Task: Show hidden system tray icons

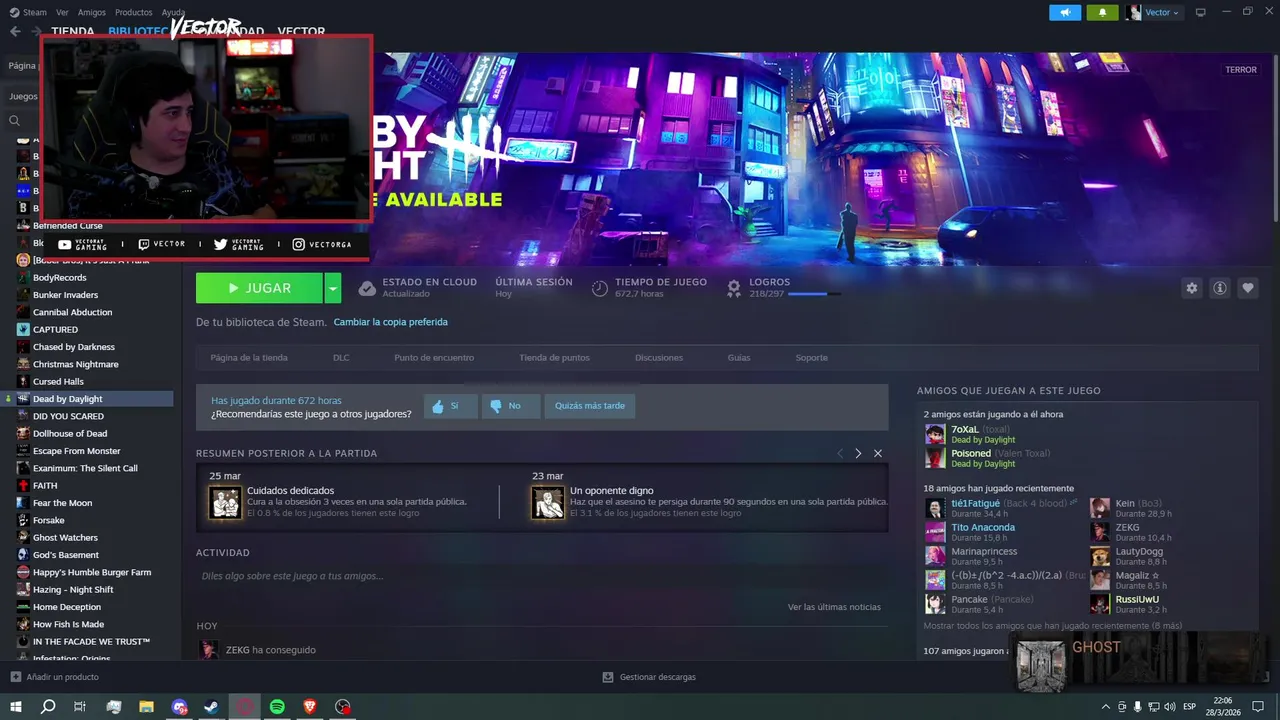Action: [1105, 707]
